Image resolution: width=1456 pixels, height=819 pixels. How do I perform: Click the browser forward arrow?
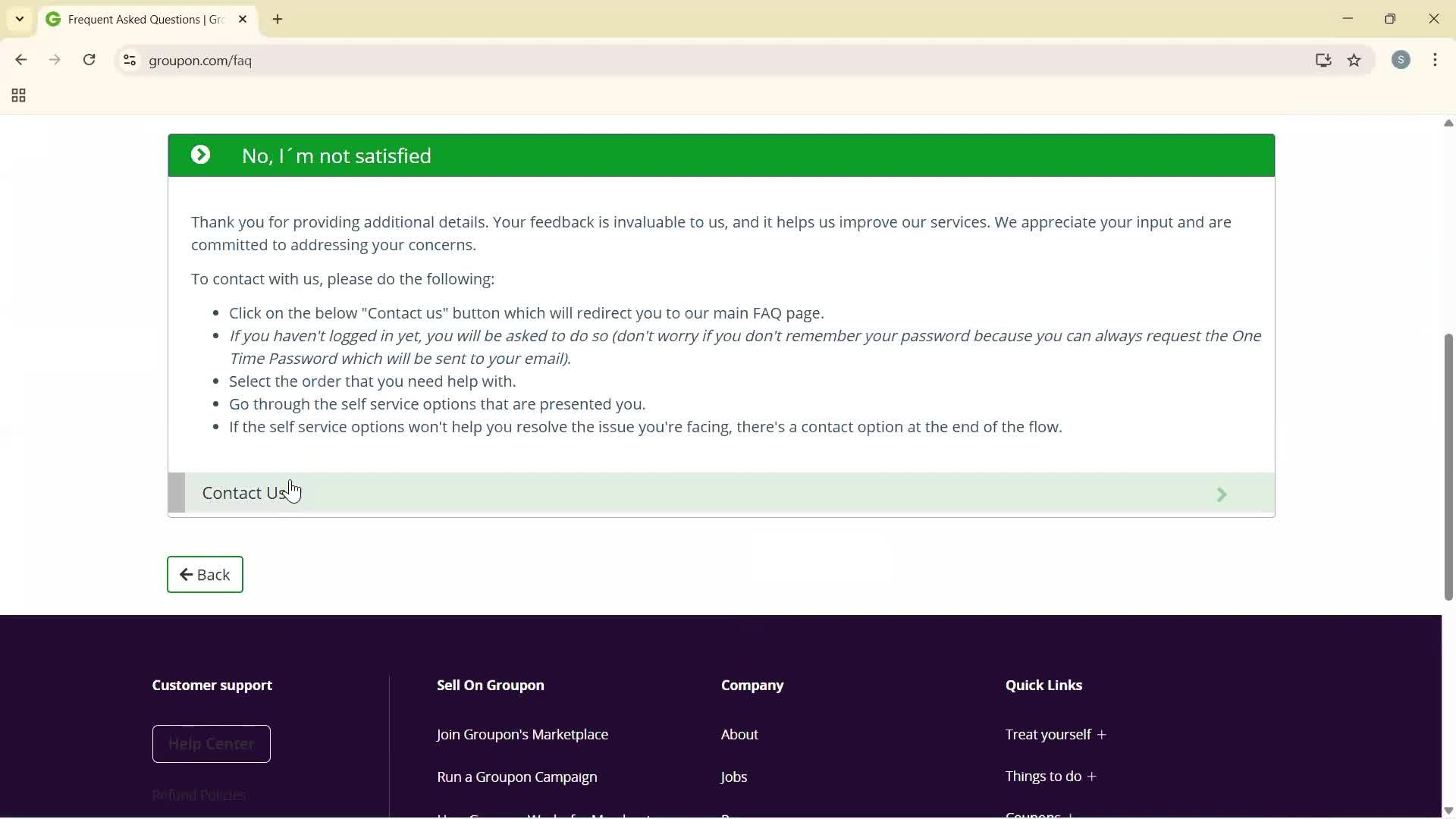coord(55,60)
